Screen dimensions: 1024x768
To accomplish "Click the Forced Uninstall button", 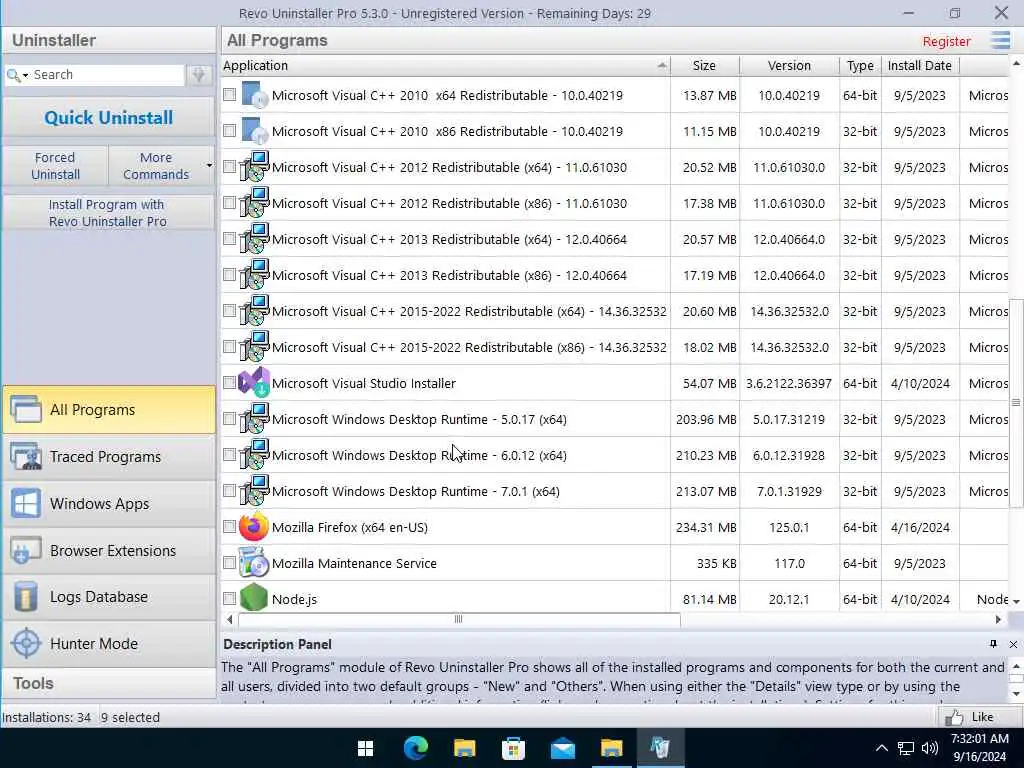I will 56,166.
